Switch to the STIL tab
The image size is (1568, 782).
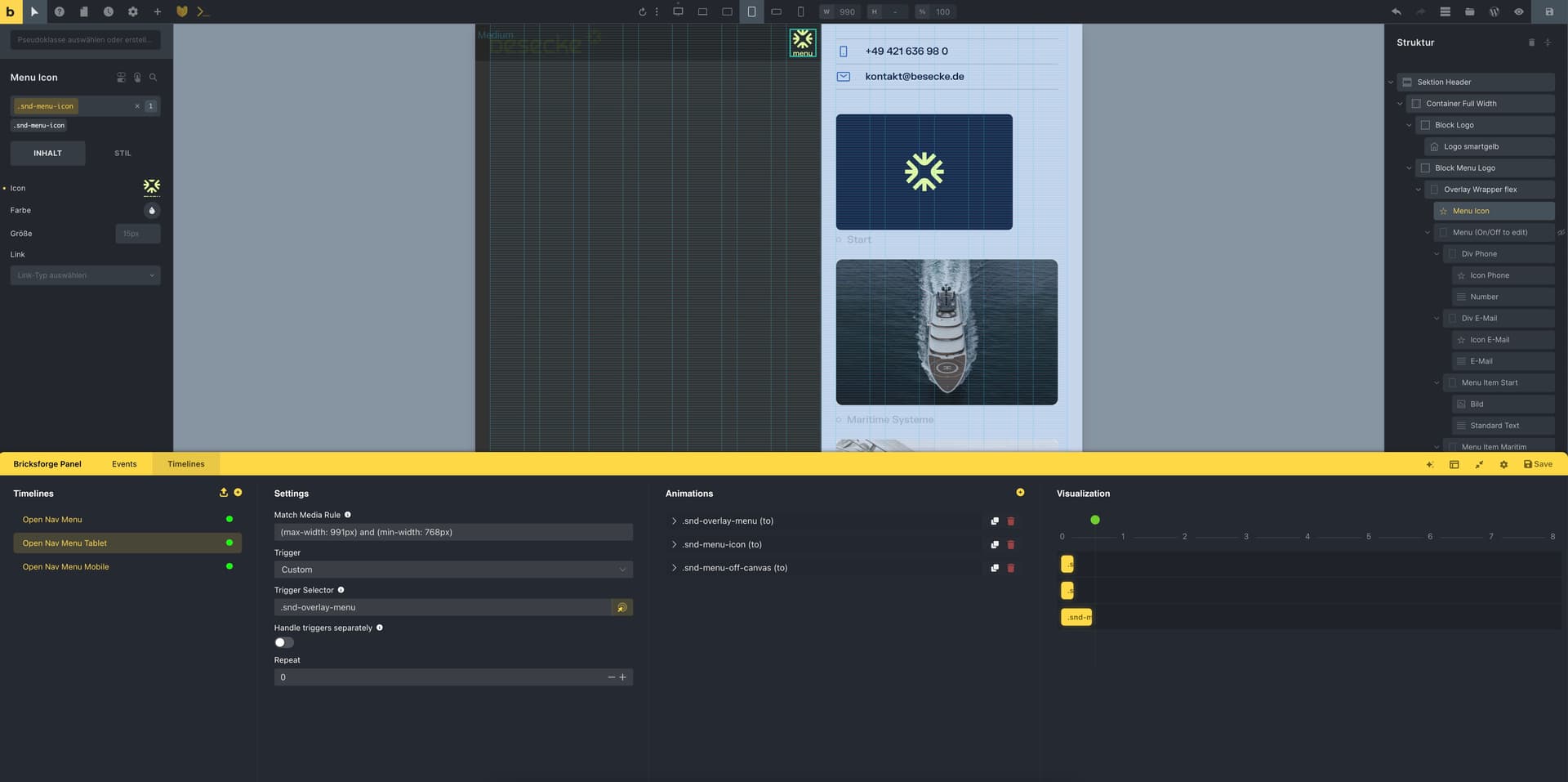[x=122, y=153]
